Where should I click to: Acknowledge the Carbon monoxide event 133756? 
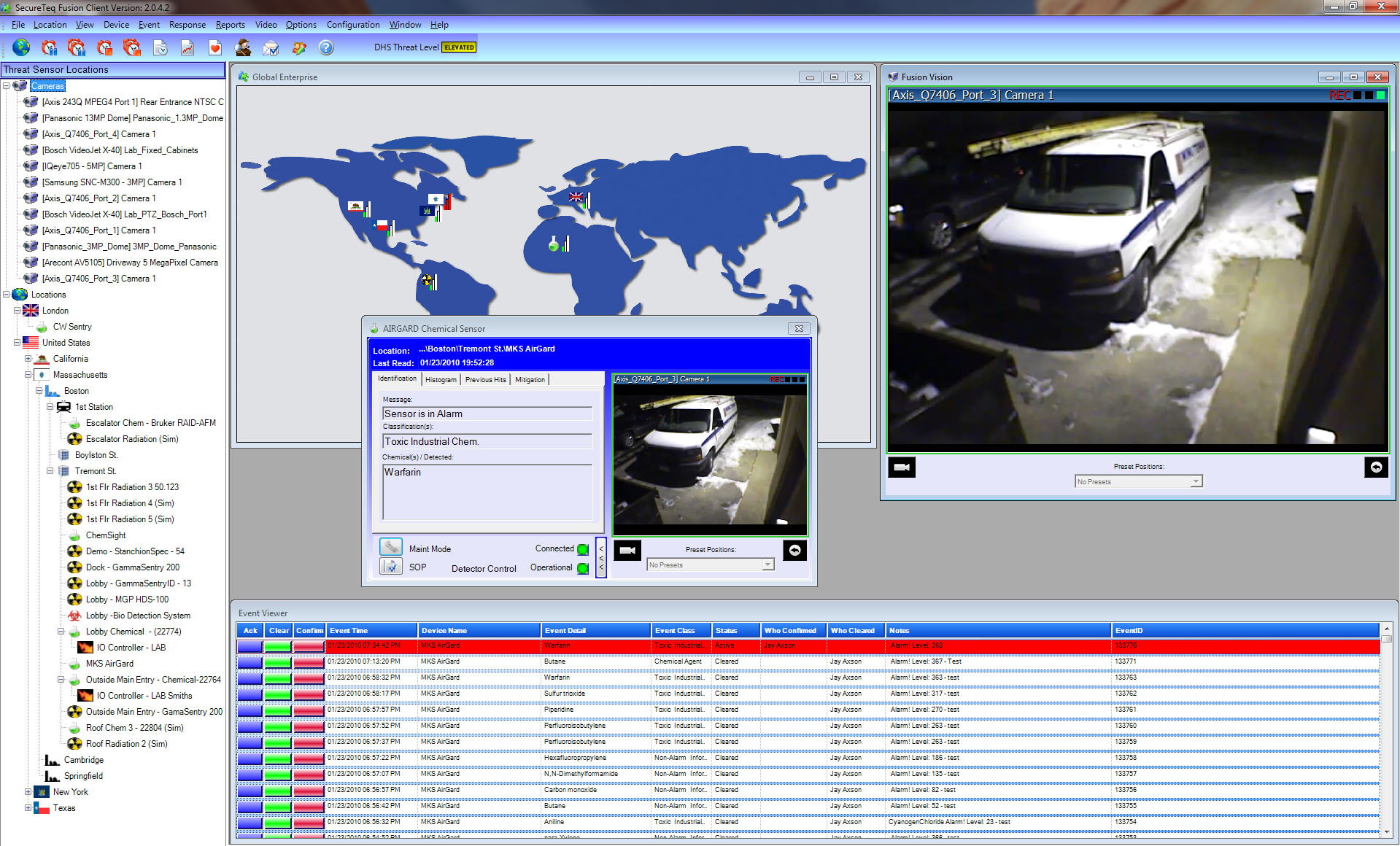pos(250,791)
